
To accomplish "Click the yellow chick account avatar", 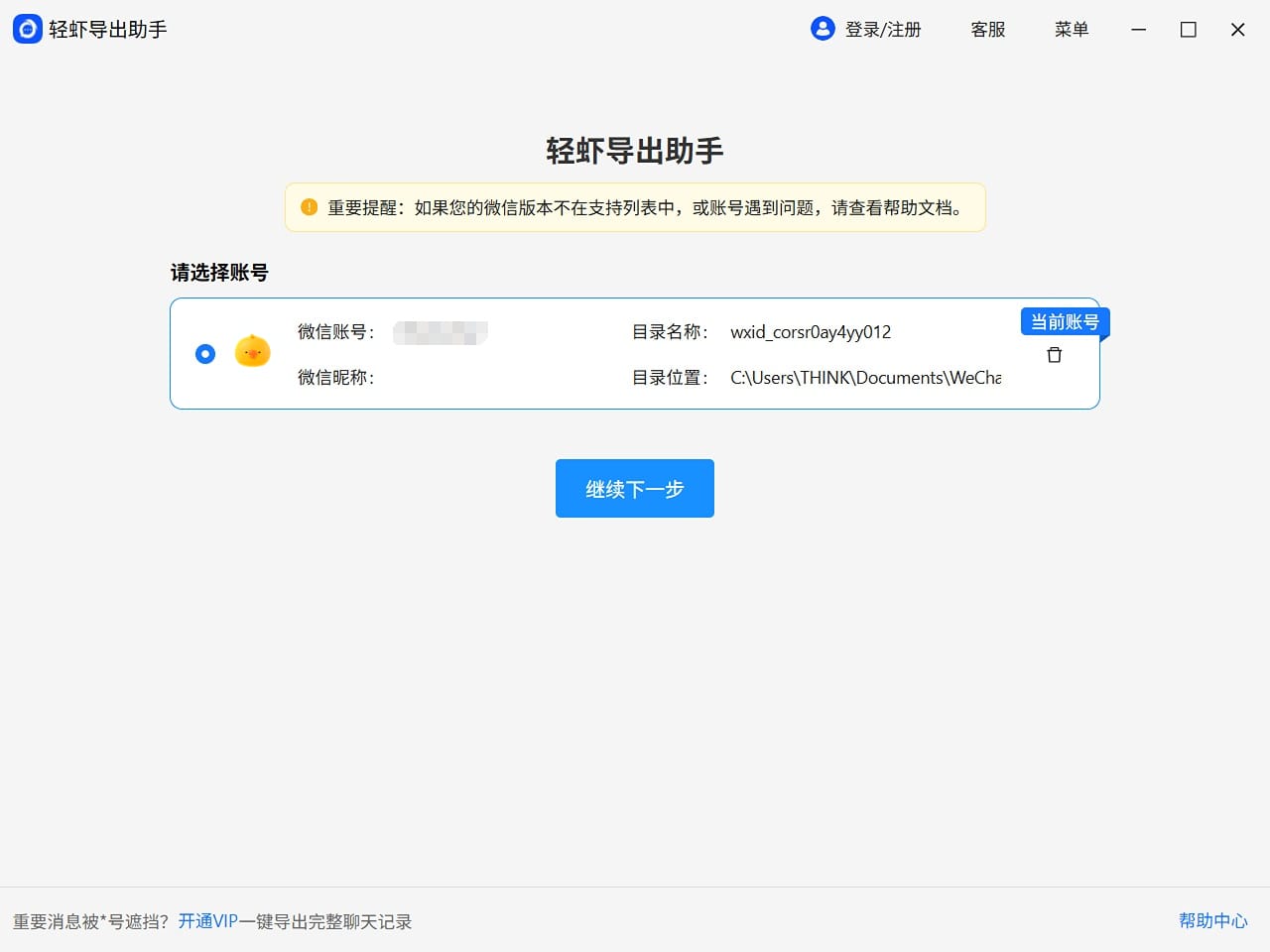I will pos(252,351).
